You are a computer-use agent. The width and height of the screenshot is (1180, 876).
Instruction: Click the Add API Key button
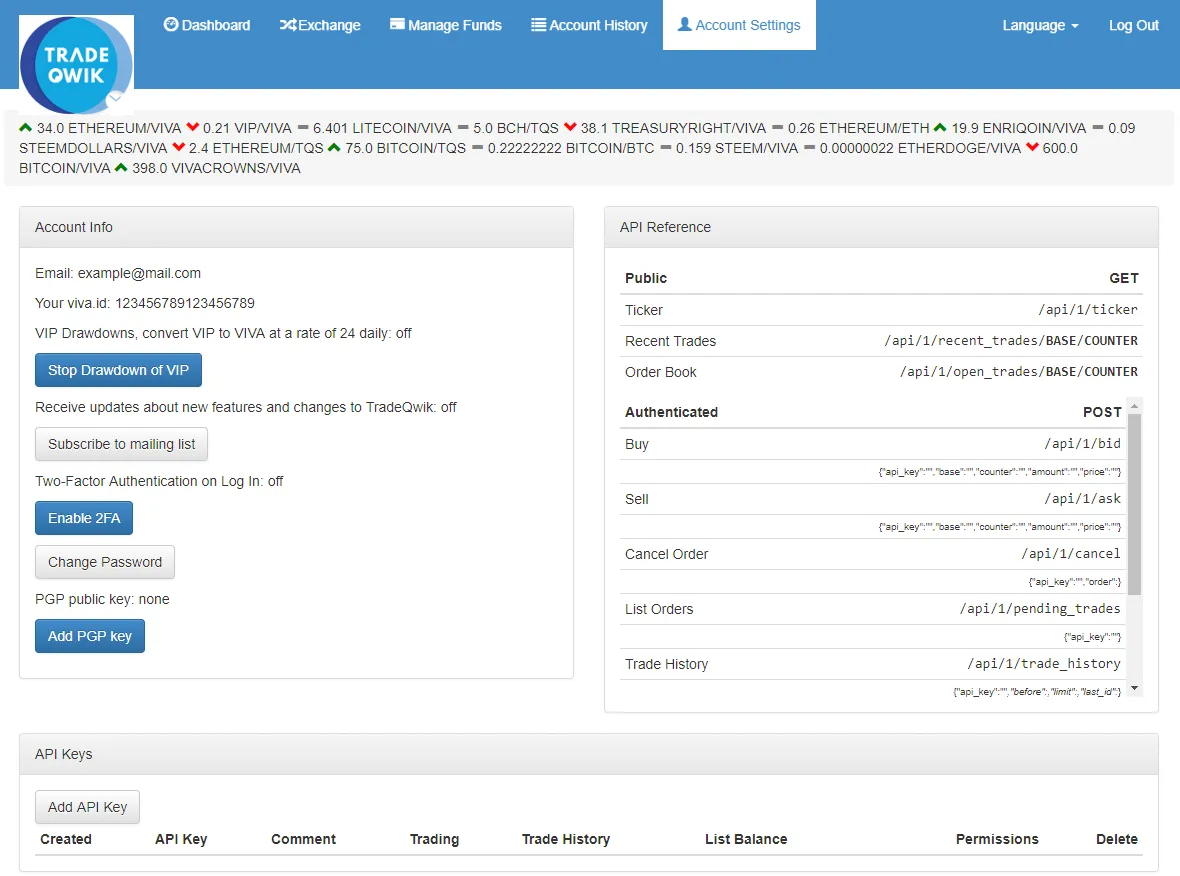pos(87,807)
